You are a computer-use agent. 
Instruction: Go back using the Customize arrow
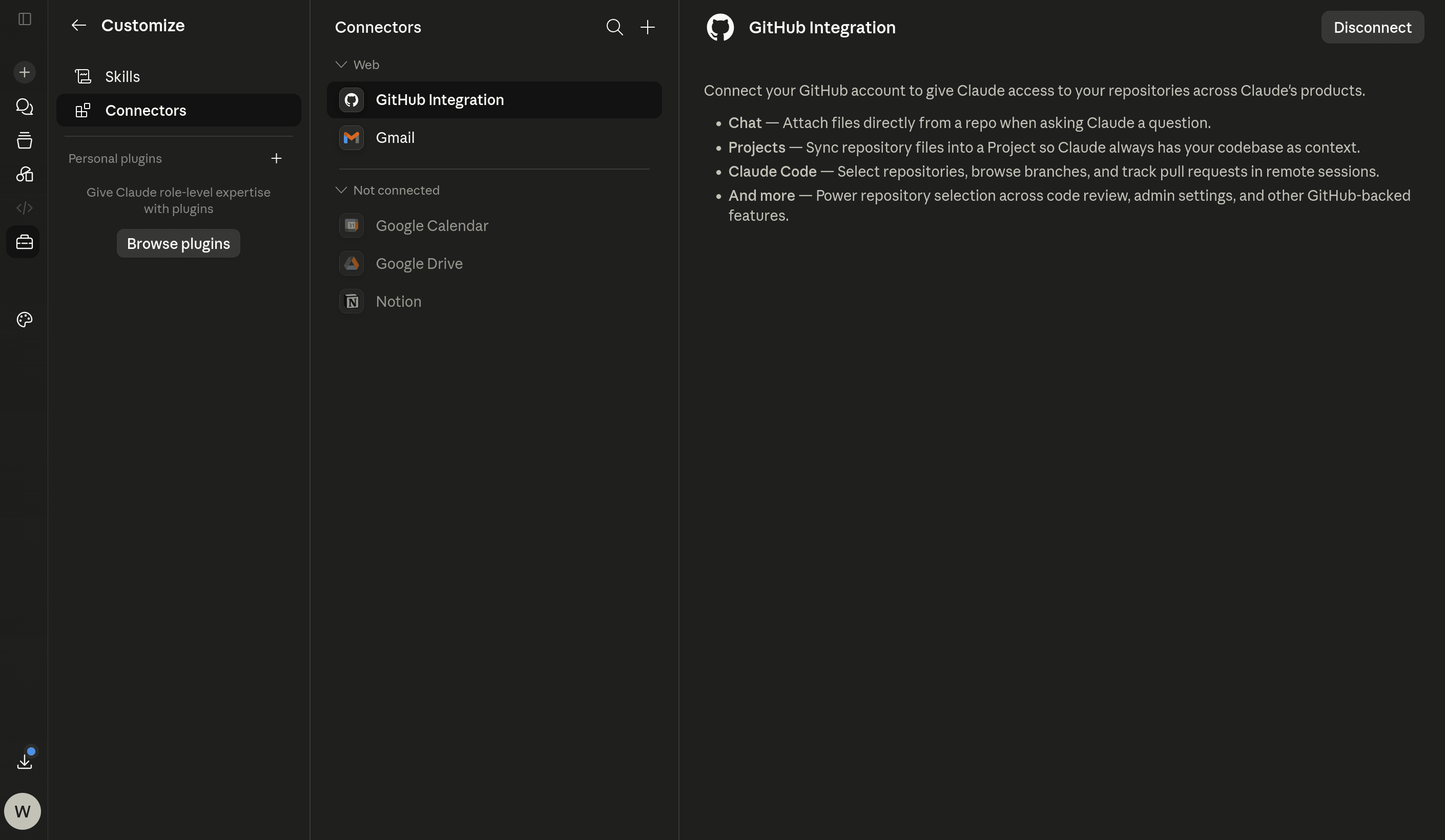click(78, 25)
